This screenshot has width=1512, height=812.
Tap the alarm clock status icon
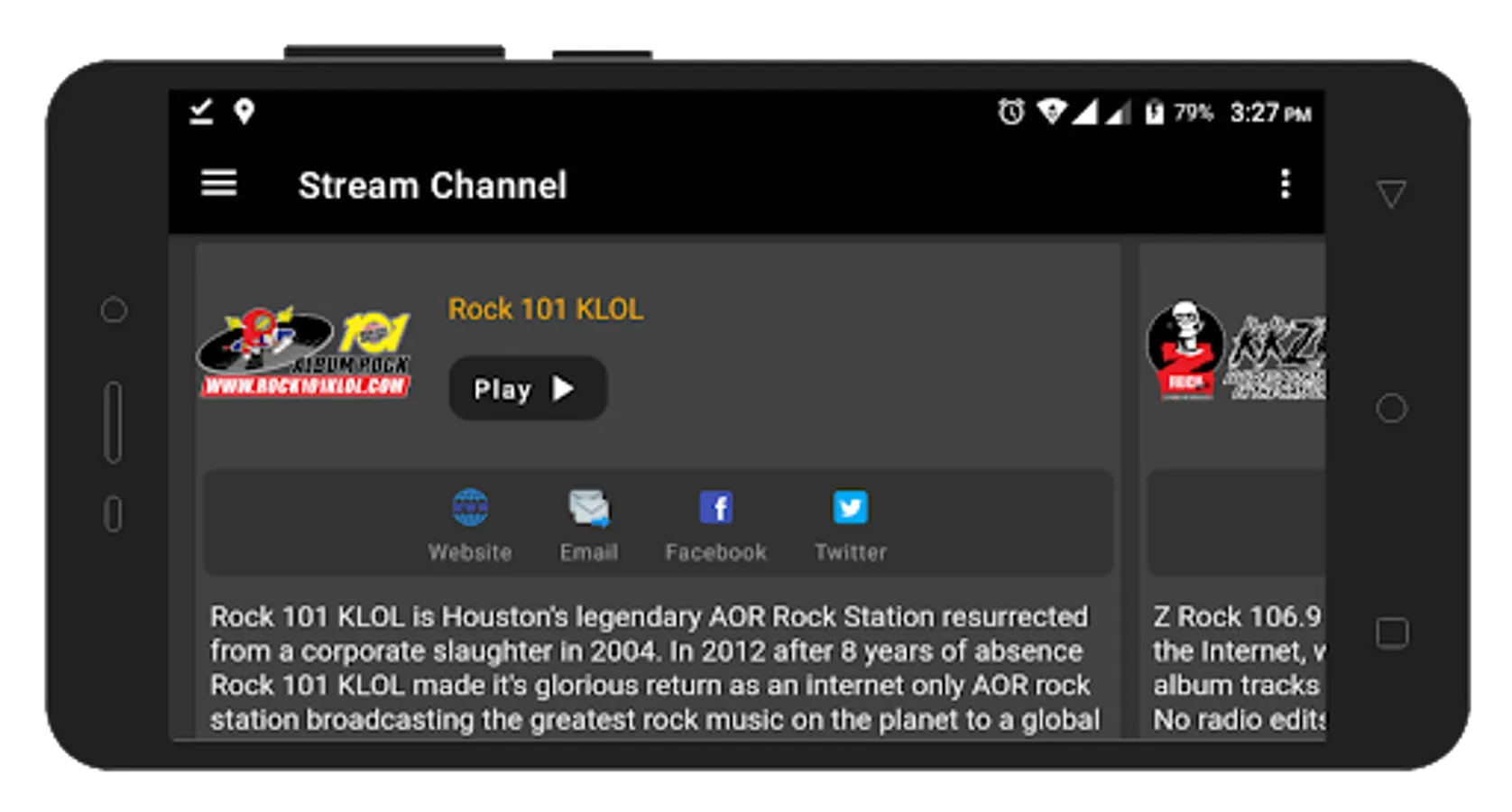(x=1010, y=112)
